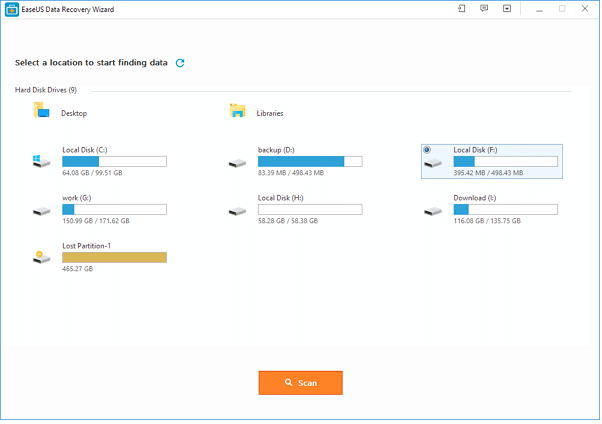This screenshot has height=424, width=602.
Task: Click the '58.28 GB / 58.38 GB' size text
Action: [288, 221]
